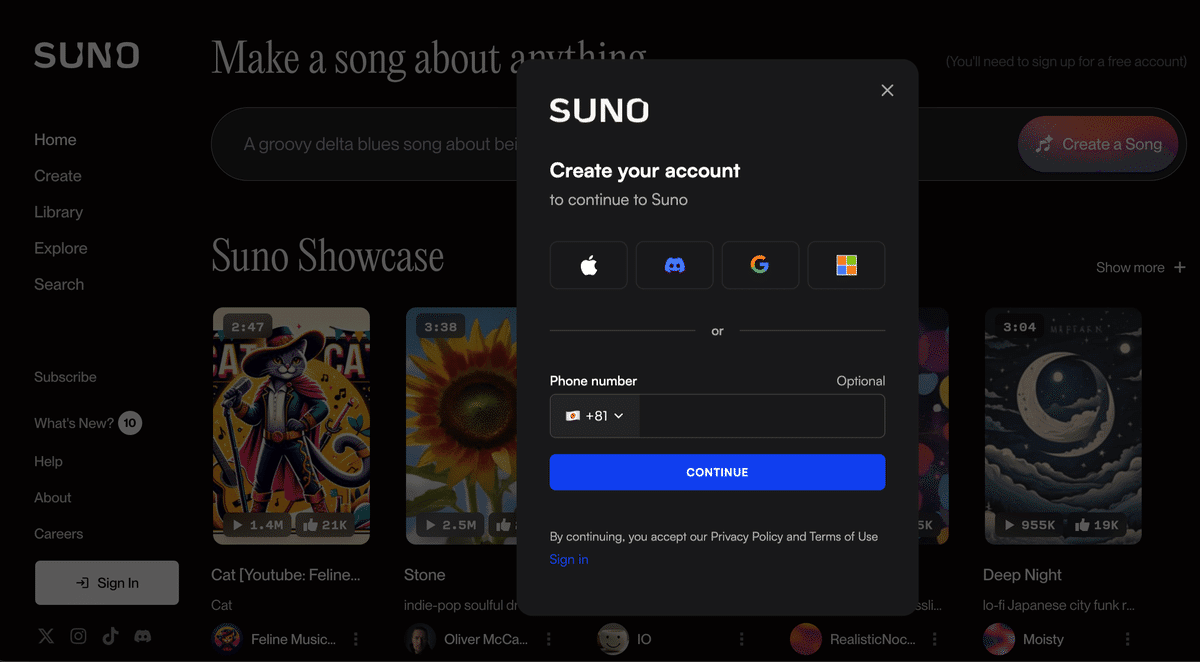Open Explore in the sidebar
This screenshot has width=1200, height=662.
pyautogui.click(x=61, y=248)
